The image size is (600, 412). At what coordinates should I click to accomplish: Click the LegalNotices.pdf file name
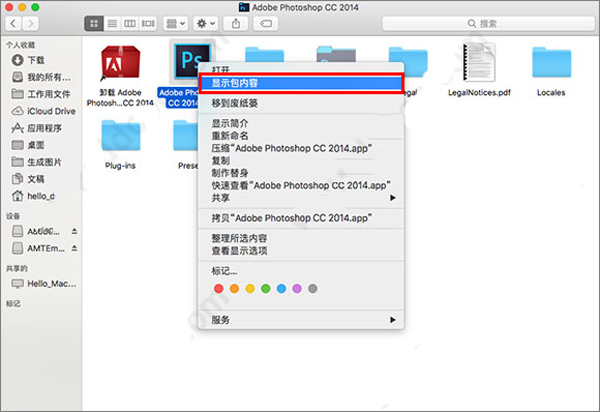coord(479,93)
